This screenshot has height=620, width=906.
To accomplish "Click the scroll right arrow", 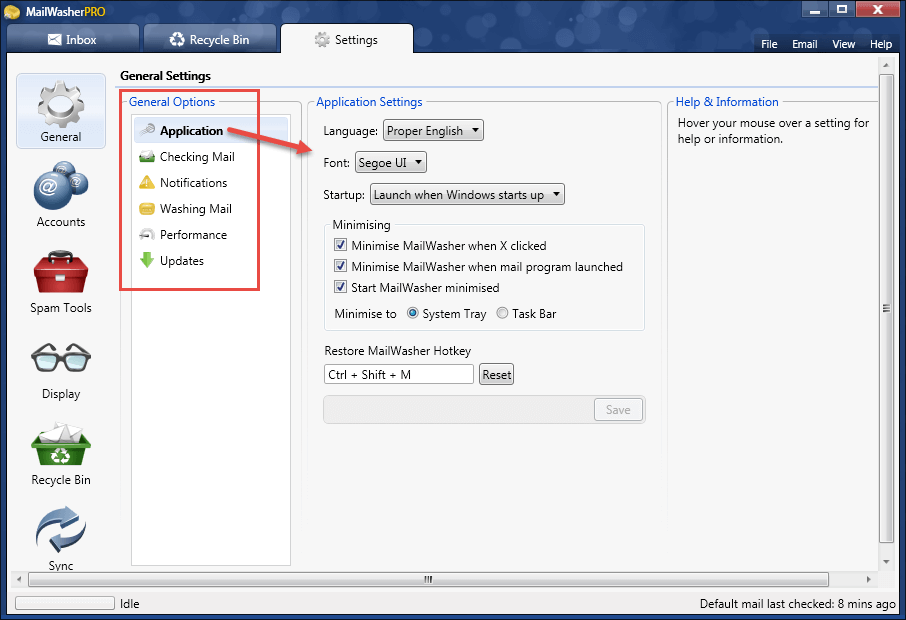I will (868, 579).
